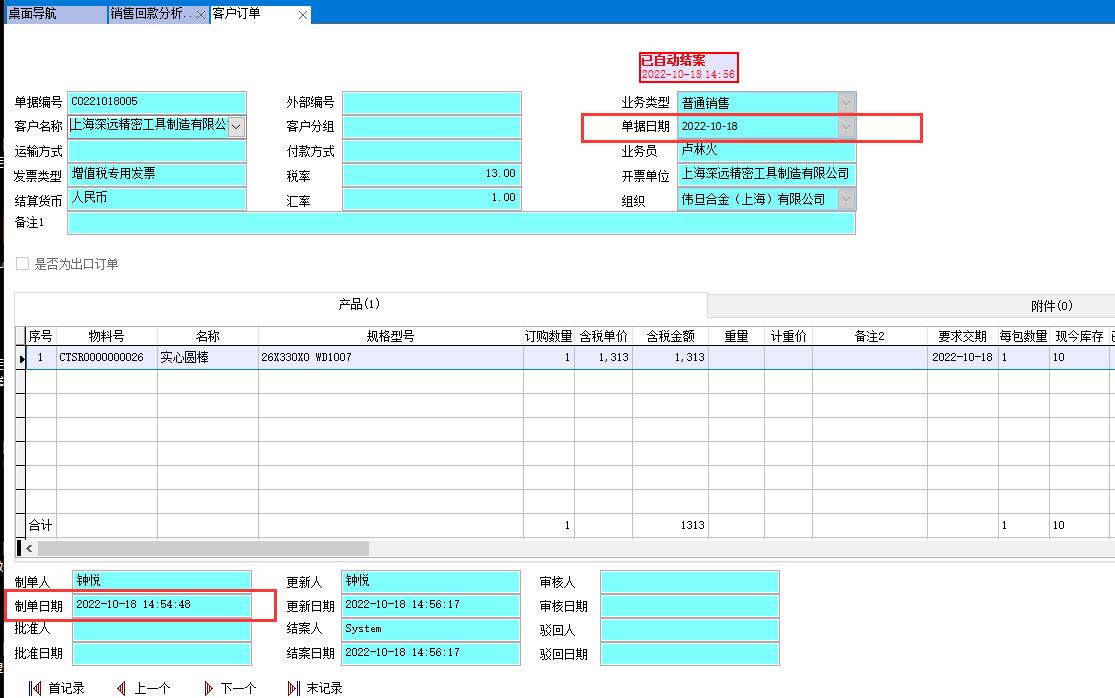Switch to the 桌面导航 tab
This screenshot has width=1115, height=698.
point(54,14)
